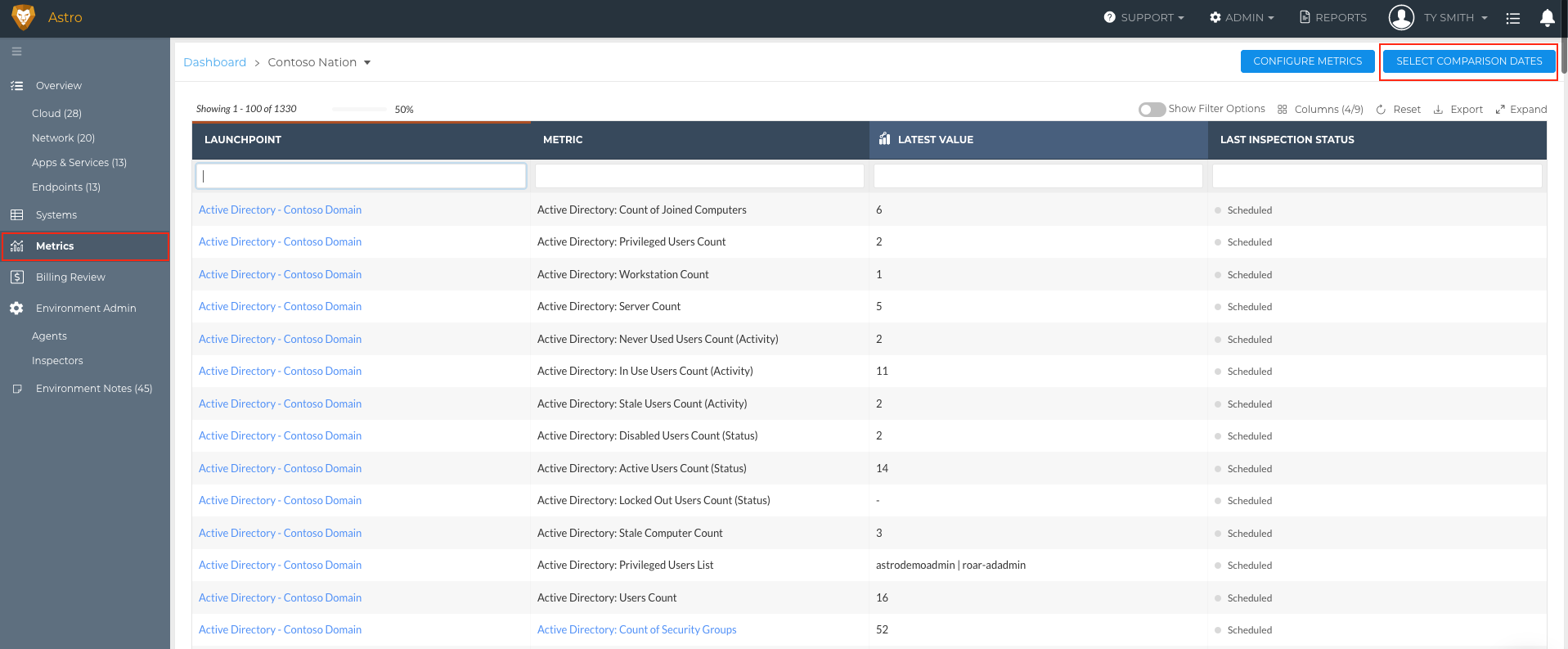Click the user avatar icon
Viewport: 1568px width, 649px height.
1401,17
